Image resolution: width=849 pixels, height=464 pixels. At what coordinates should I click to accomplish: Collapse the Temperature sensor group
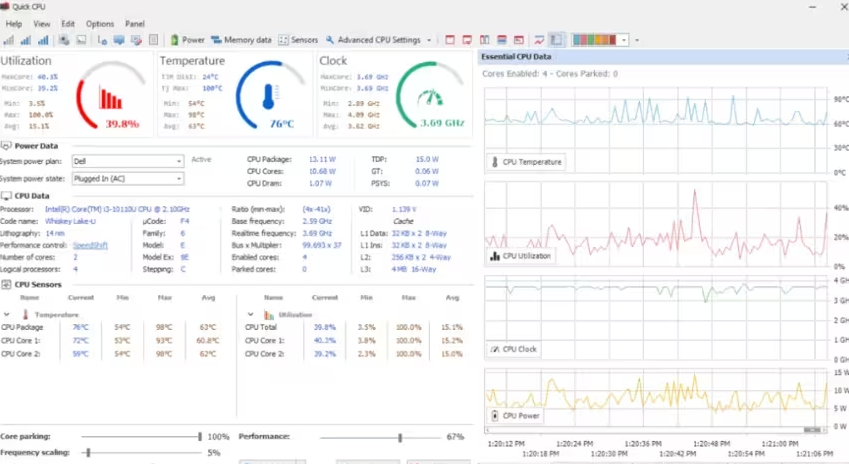(7, 313)
